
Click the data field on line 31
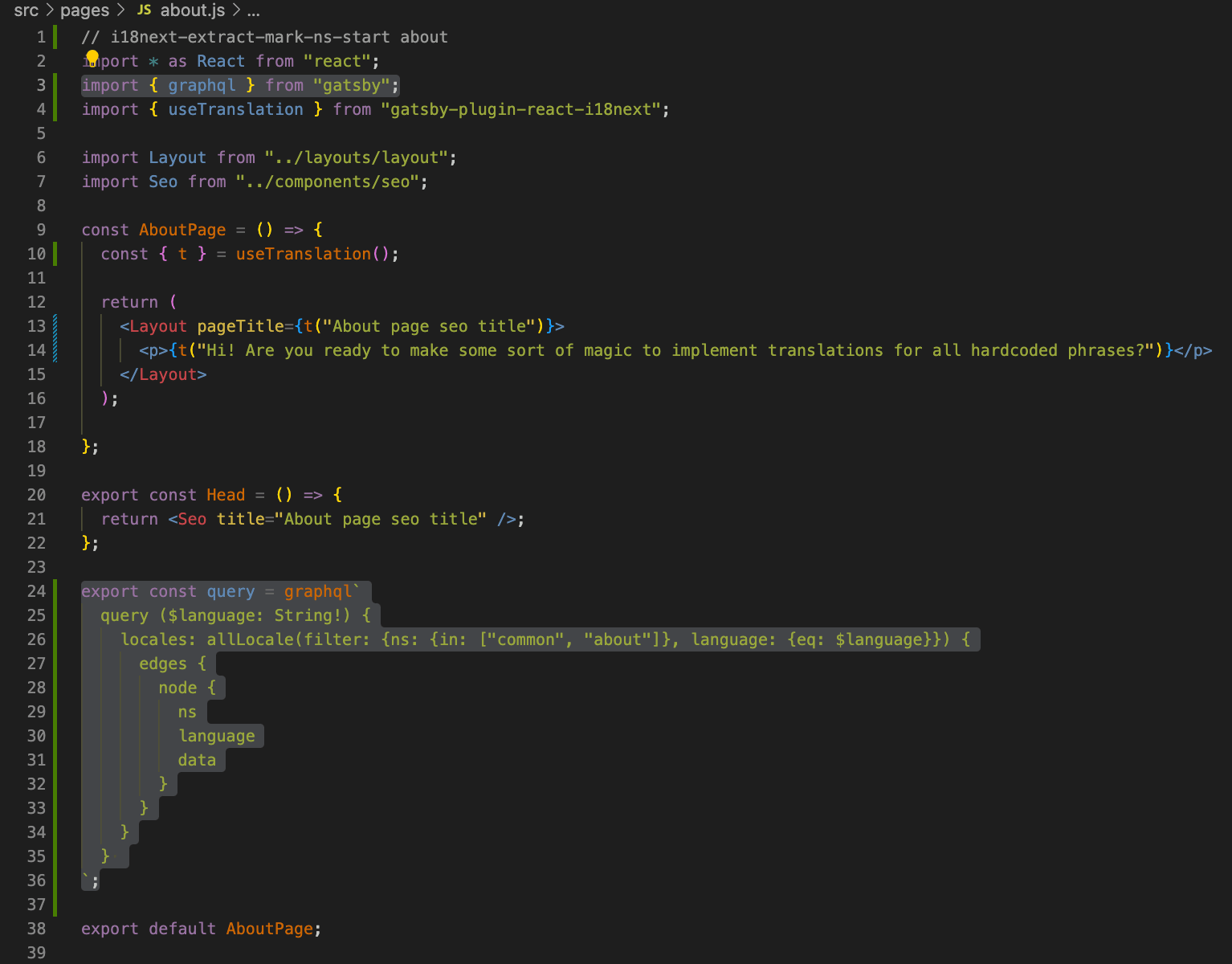pyautogui.click(x=197, y=760)
